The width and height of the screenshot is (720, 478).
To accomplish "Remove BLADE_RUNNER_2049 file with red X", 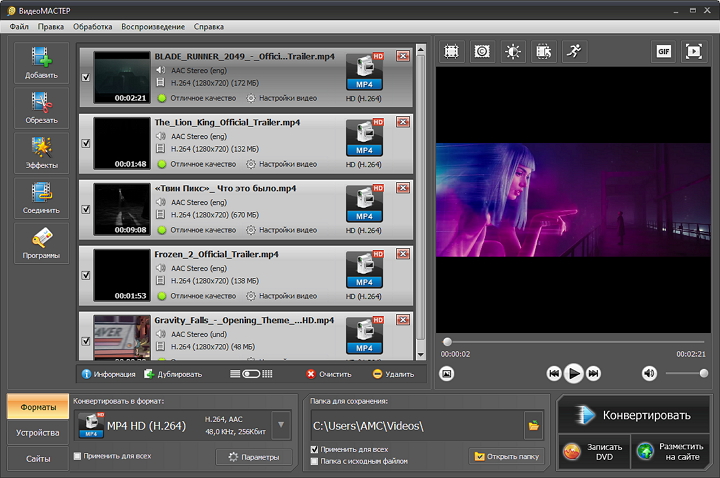I will pos(403,56).
